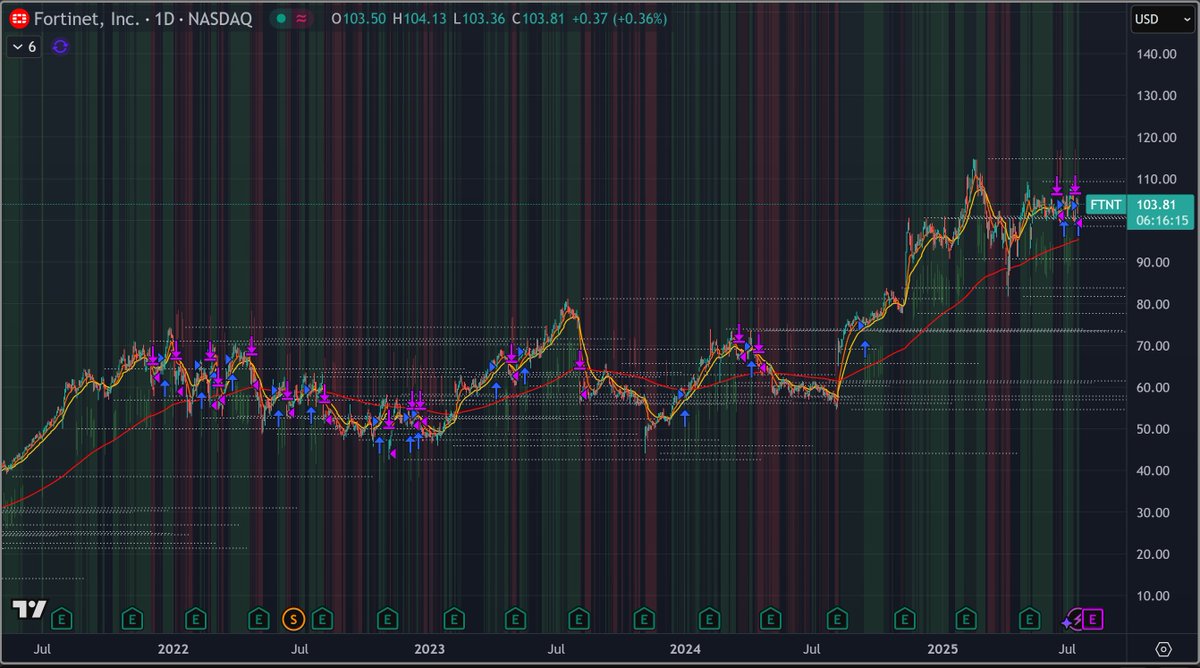Click the 60.00 price axis label
1200x668 pixels.
pyautogui.click(x=1155, y=388)
